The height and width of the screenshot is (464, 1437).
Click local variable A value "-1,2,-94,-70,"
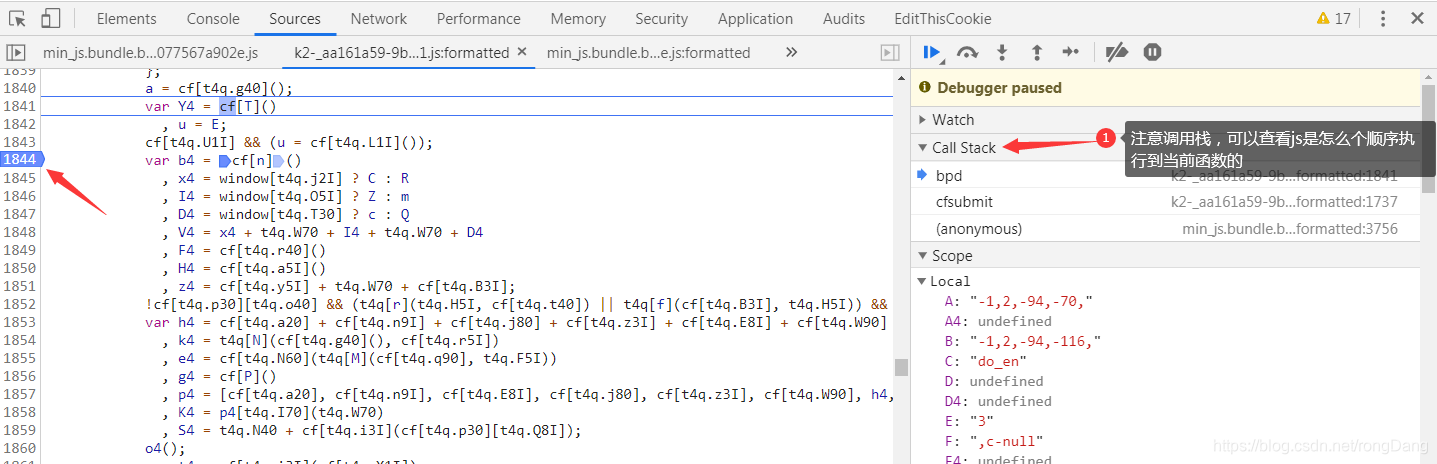point(1031,300)
